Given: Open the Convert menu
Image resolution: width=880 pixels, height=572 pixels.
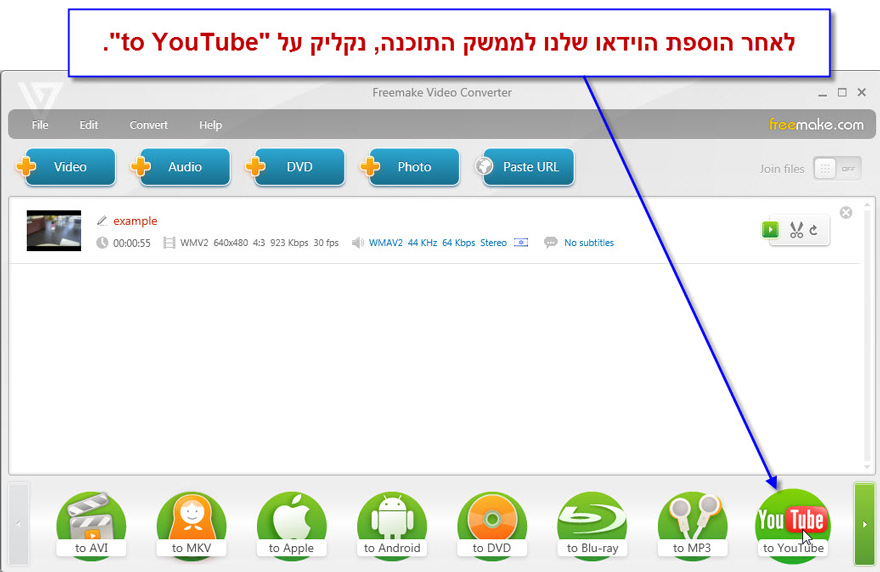Looking at the screenshot, I should 149,125.
